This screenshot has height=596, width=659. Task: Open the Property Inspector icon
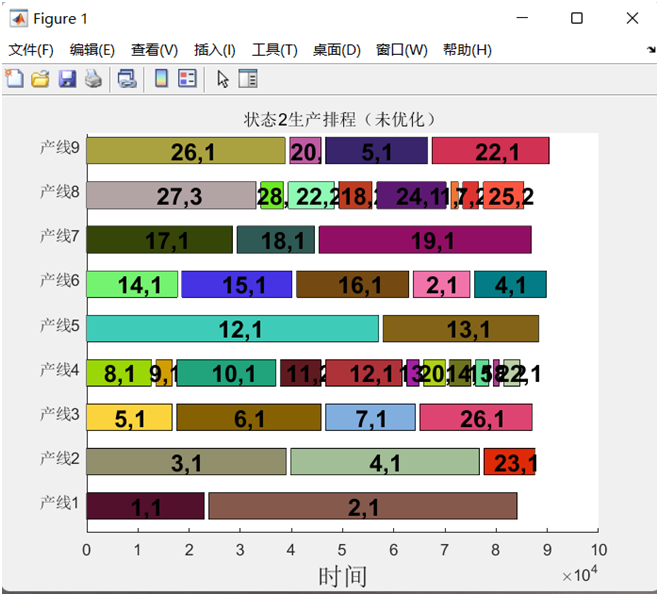pos(248,79)
